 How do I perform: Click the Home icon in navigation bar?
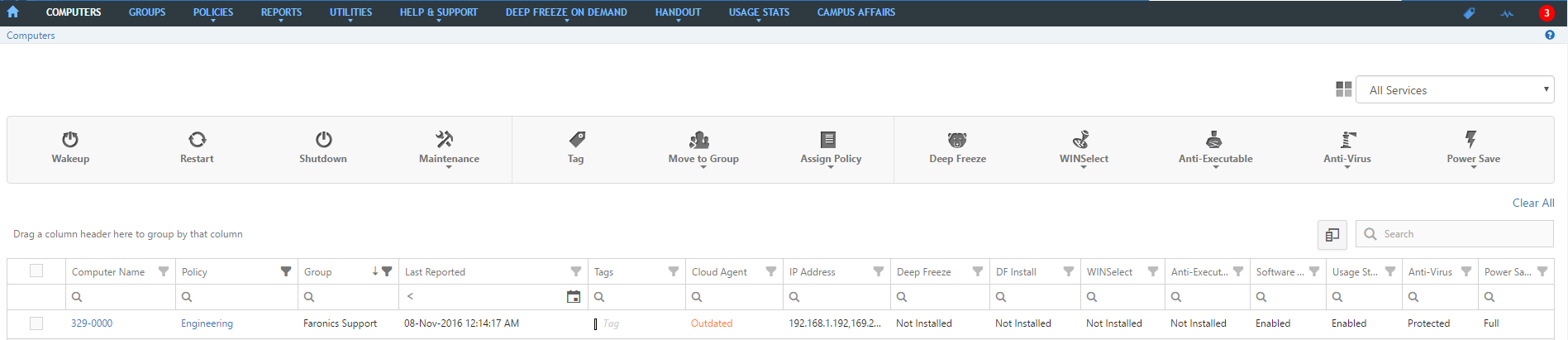pos(13,12)
